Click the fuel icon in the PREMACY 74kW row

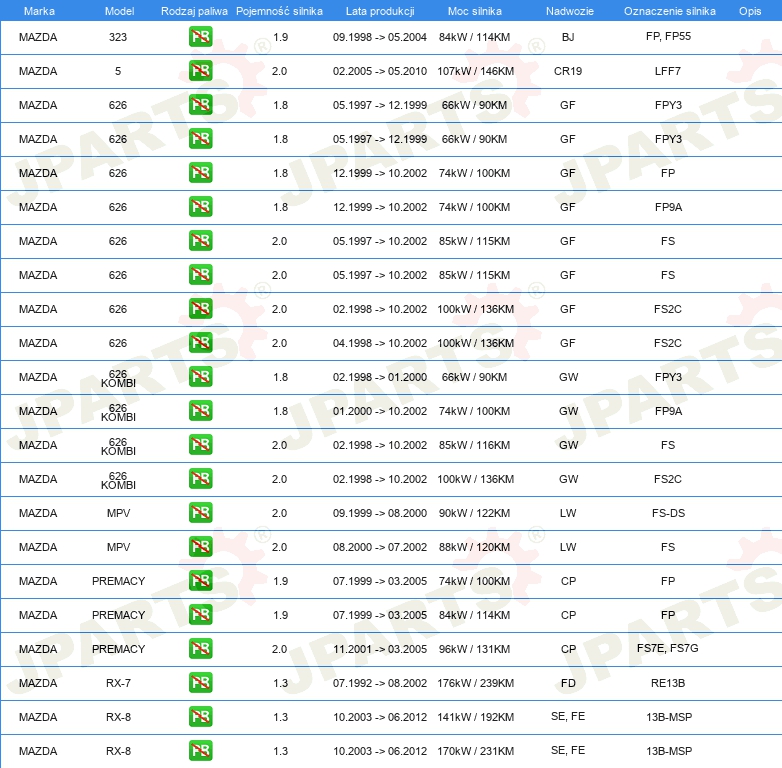tap(200, 581)
